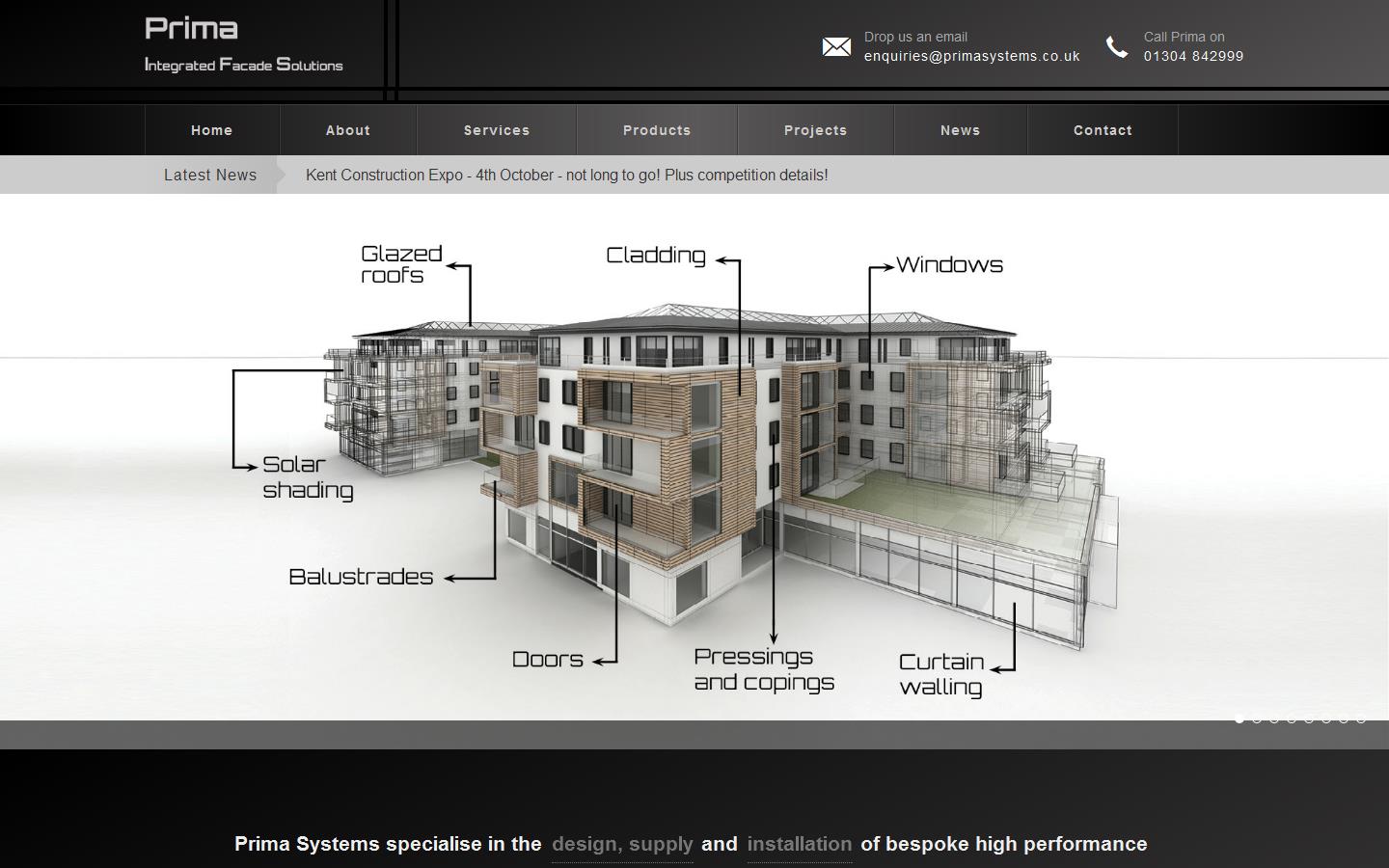Click the phone handset icon
This screenshot has height=868, width=1389.
click(x=1117, y=46)
